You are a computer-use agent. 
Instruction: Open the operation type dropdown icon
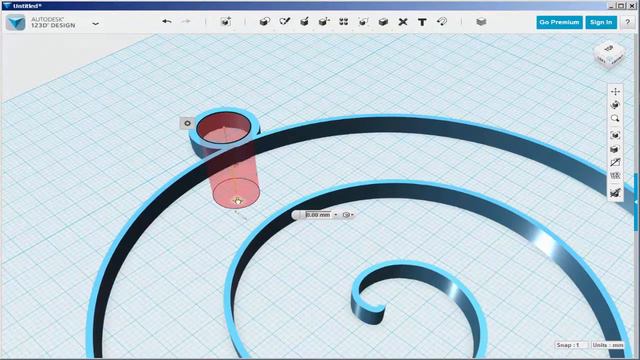(348, 215)
